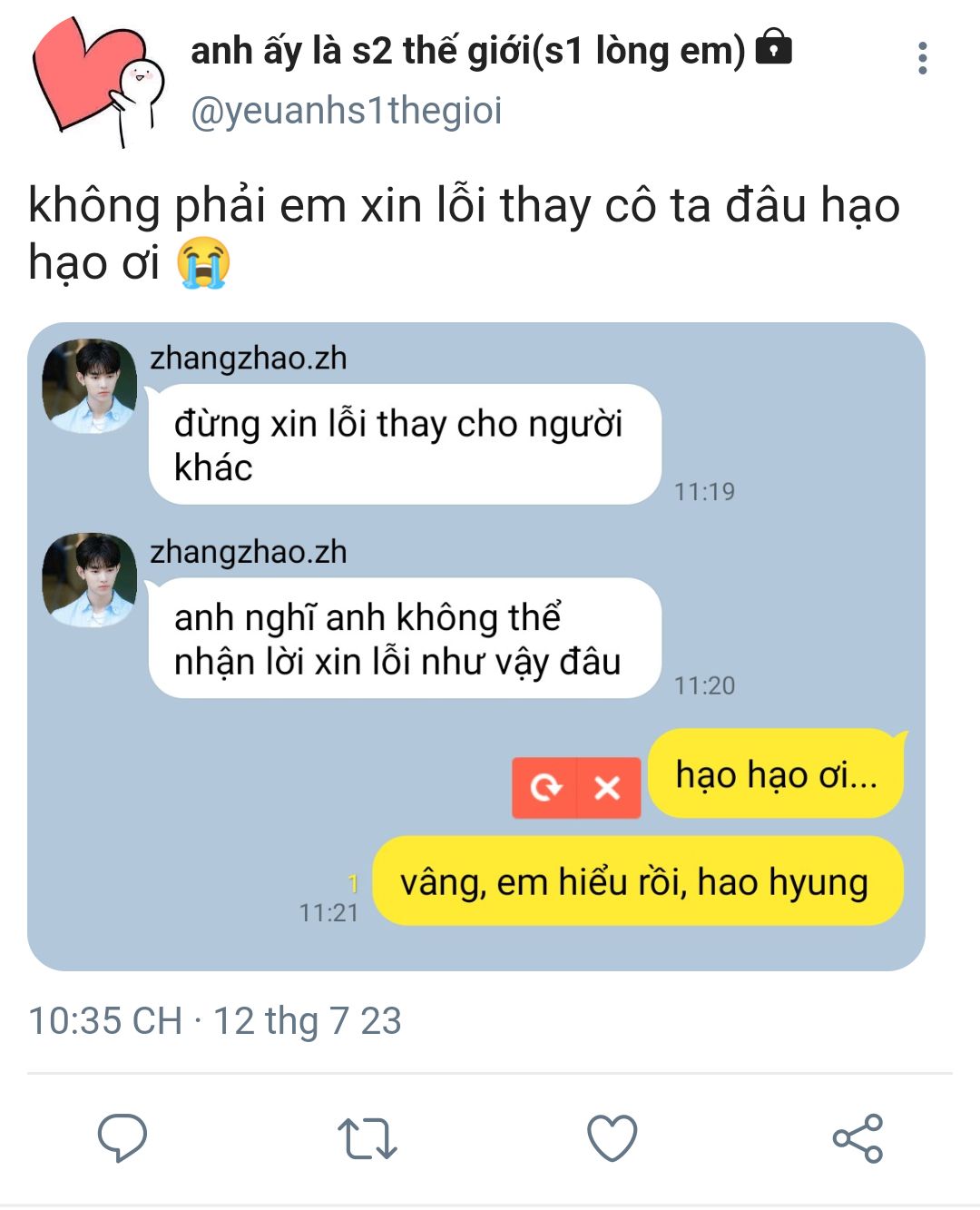Tap the 'anh nghĩ anh không thể' message bubble
980x1210 pixels.
click(405, 638)
